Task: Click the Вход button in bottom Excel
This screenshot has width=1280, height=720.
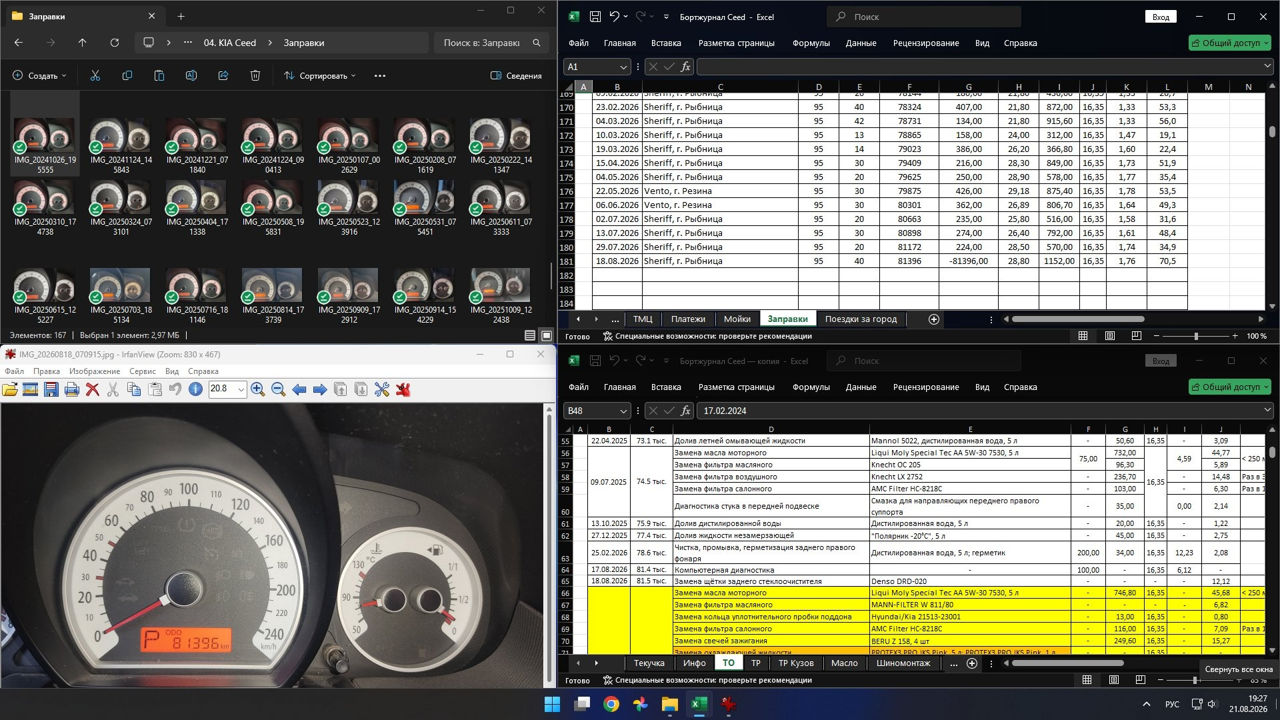Action: click(1161, 361)
